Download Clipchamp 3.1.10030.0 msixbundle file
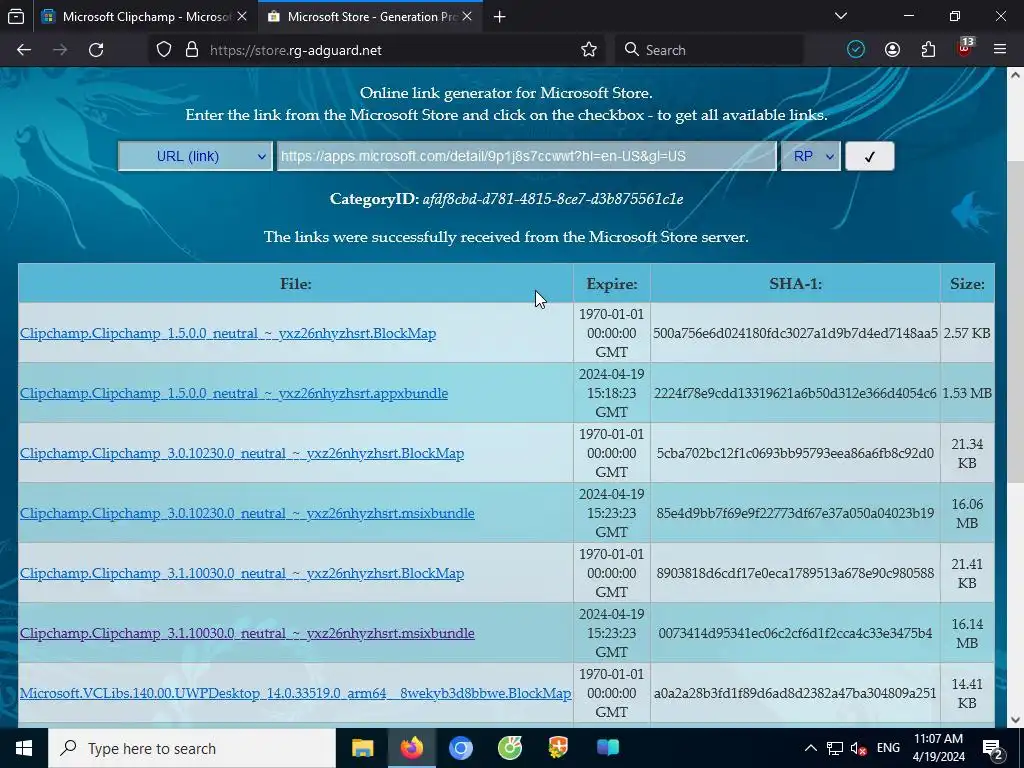Screen dimensions: 1024x768 click(247, 633)
